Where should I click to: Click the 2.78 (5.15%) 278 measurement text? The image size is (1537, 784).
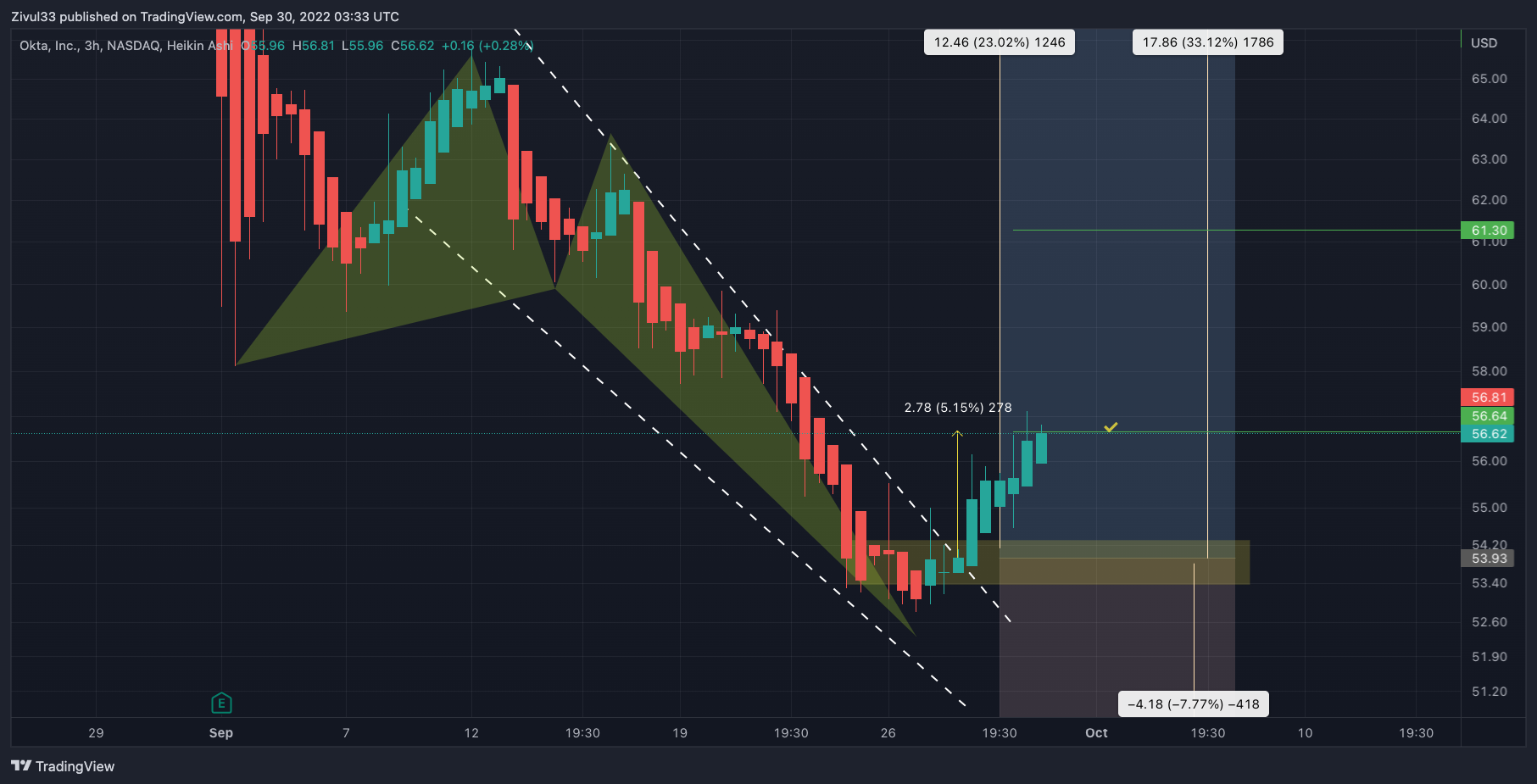[958, 408]
